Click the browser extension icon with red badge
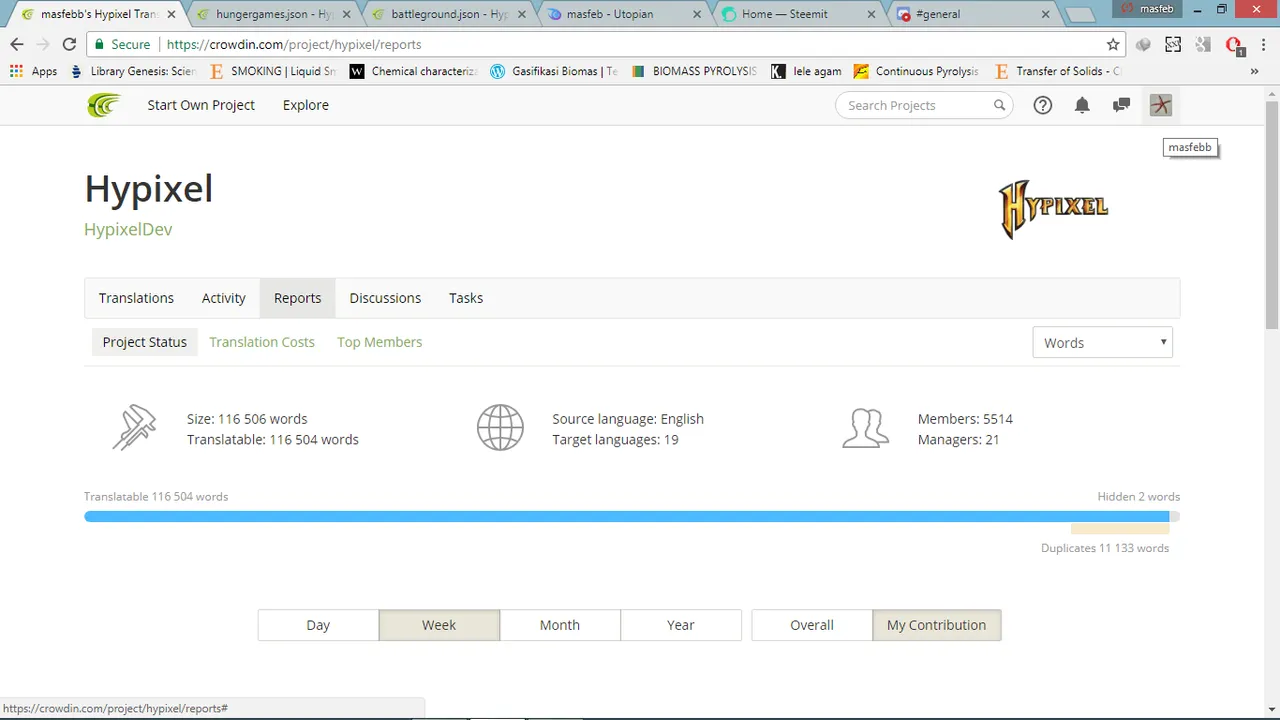The height and width of the screenshot is (720, 1280). point(1234,45)
